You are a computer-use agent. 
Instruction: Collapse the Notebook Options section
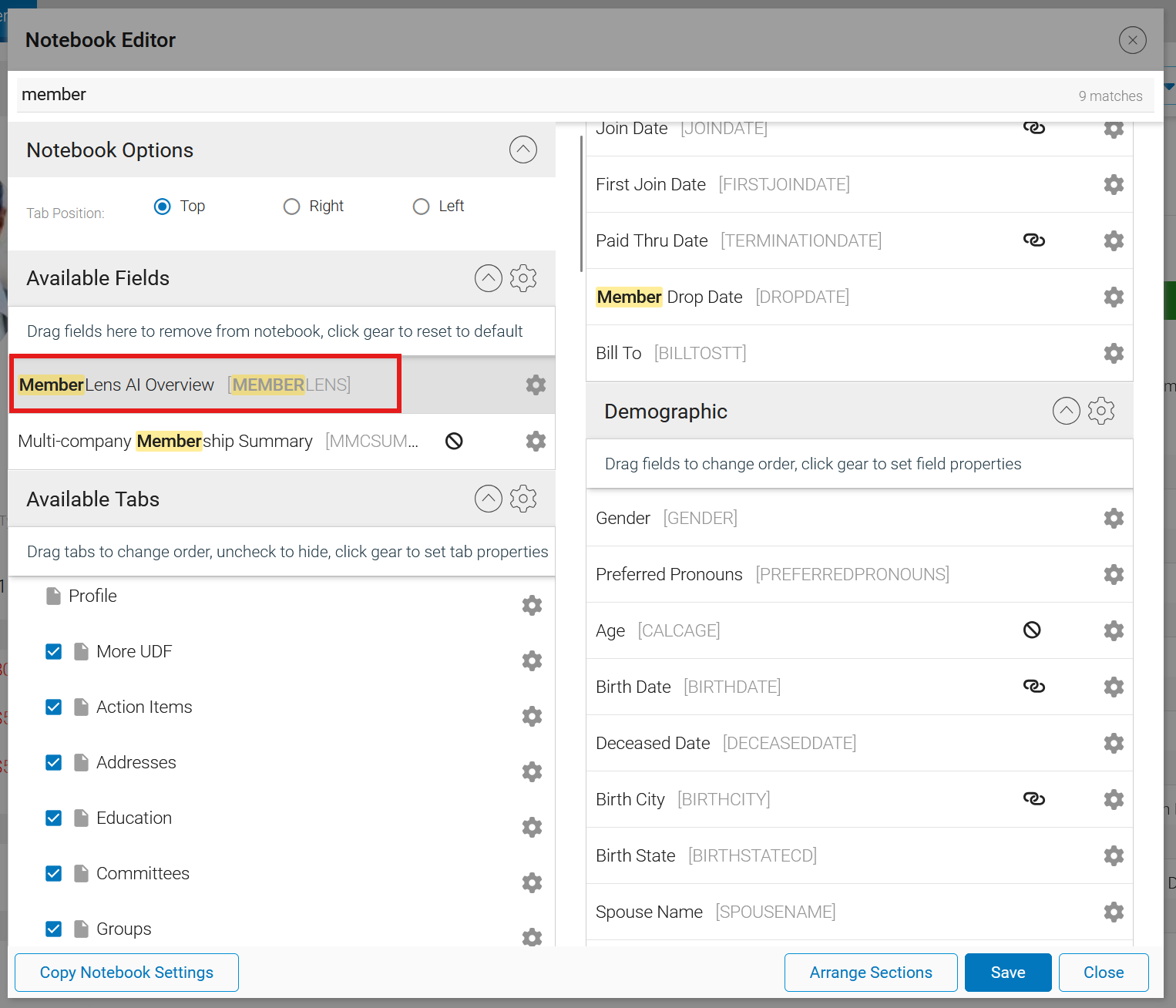coord(523,150)
